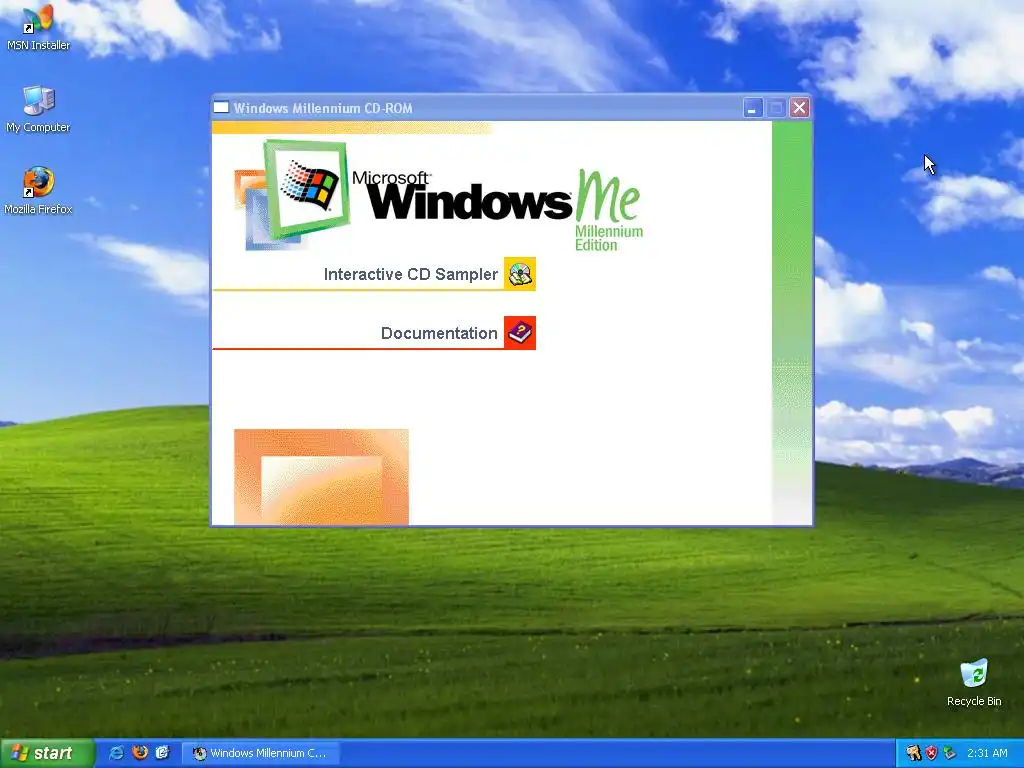Click the Windows Millennium CD-ROM taskbar button
This screenshot has height=768, width=1024.
click(261, 753)
